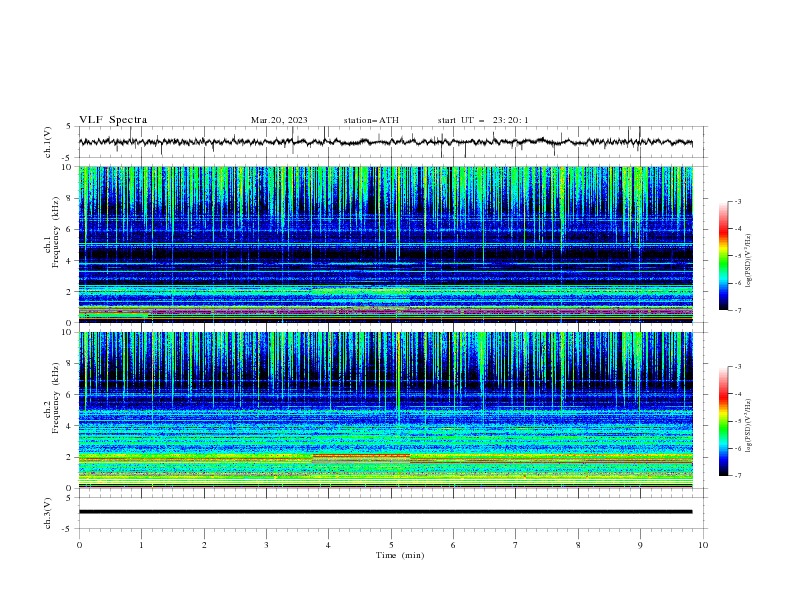
Task: Click time axis tick label "7"
Action: (x=516, y=545)
